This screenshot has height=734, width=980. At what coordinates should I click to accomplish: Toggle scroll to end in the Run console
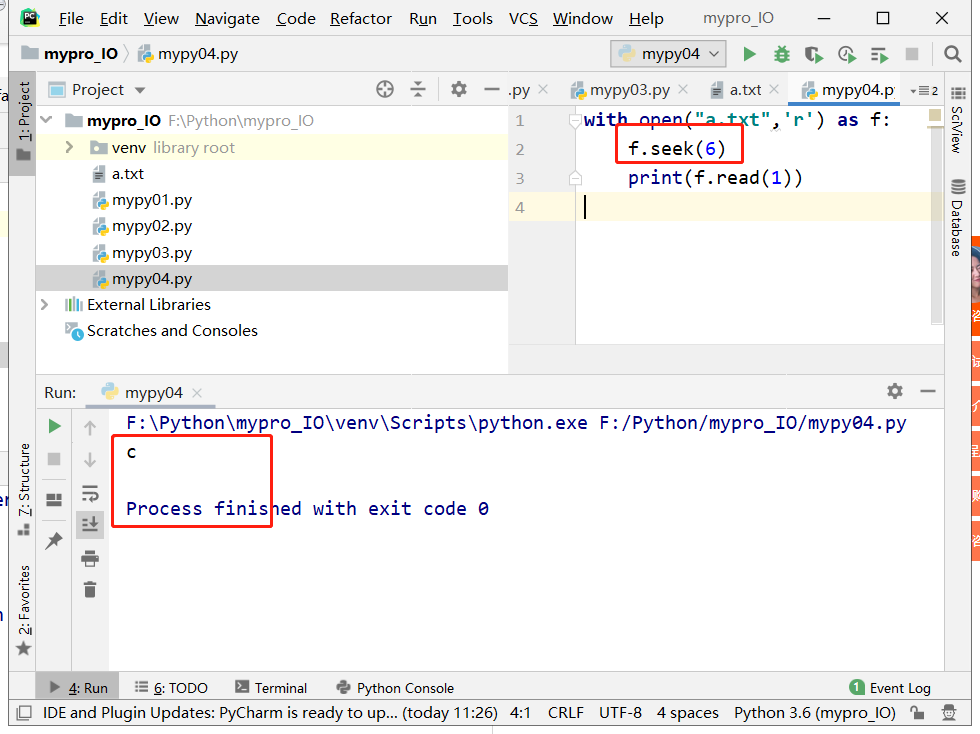coord(90,524)
